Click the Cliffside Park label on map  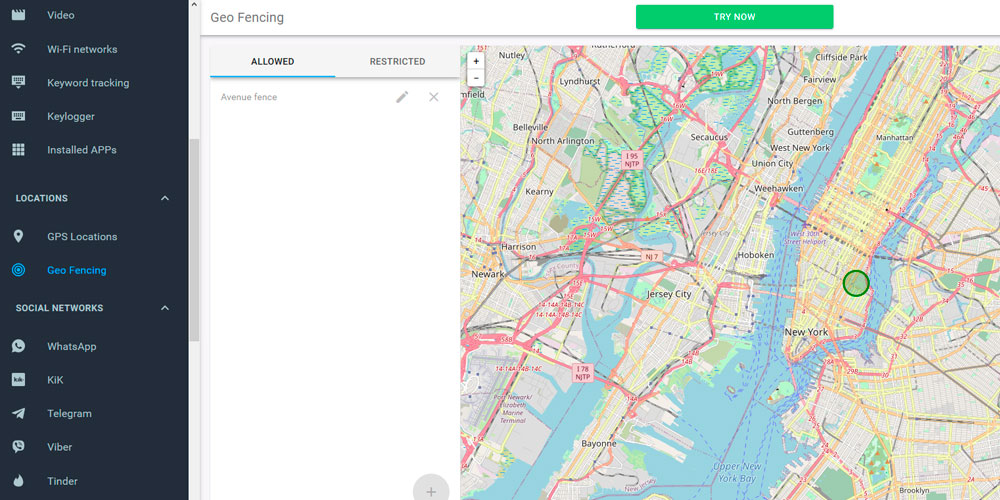click(842, 57)
